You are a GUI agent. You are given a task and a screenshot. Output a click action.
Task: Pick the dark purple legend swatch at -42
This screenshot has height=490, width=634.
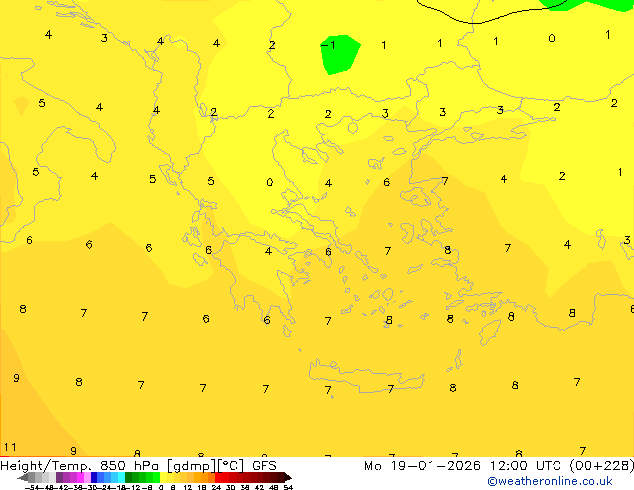tap(59, 477)
